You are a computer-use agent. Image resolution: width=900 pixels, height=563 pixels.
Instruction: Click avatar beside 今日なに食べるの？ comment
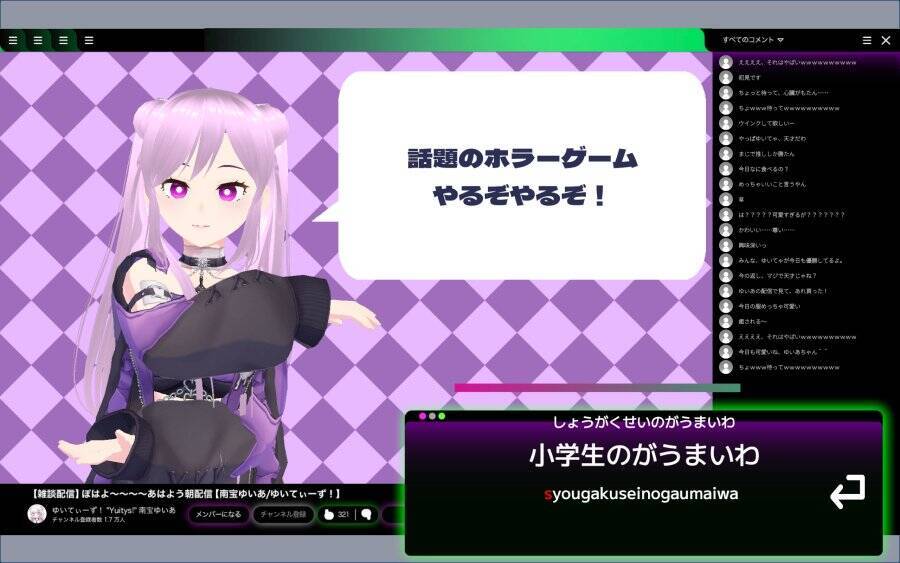[726, 169]
